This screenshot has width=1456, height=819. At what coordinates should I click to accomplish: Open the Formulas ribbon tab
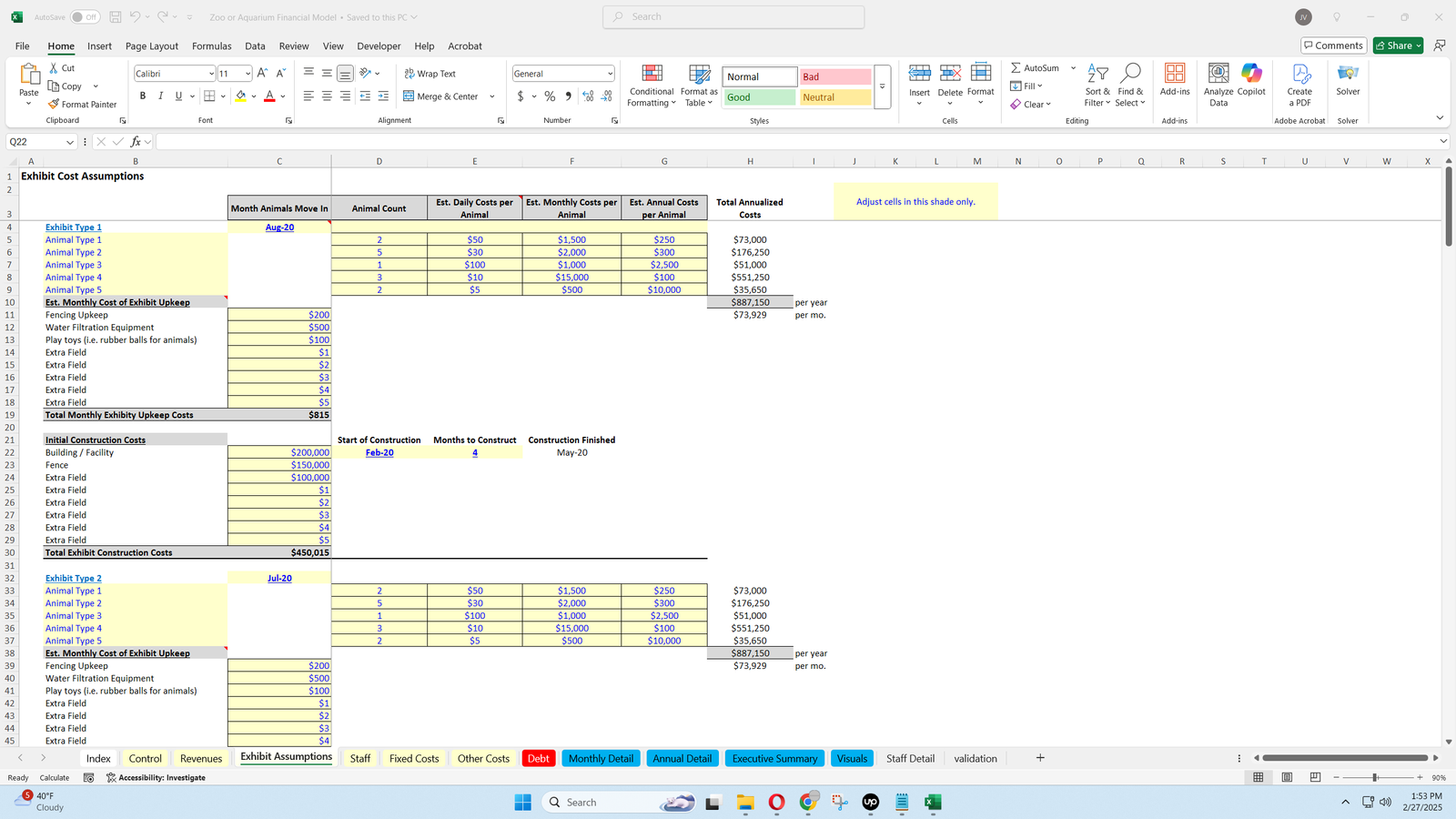pos(211,46)
